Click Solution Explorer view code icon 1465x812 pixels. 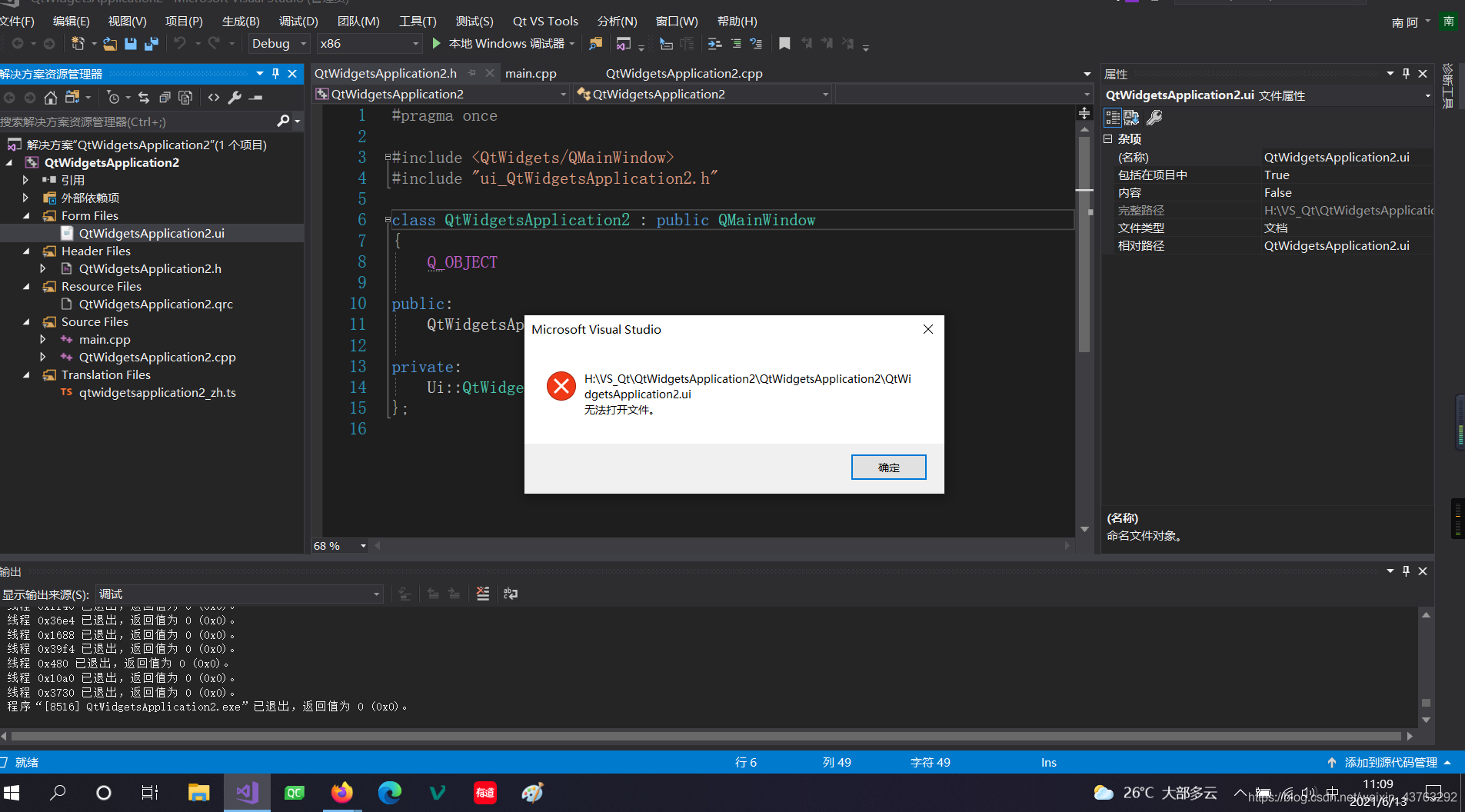point(214,98)
